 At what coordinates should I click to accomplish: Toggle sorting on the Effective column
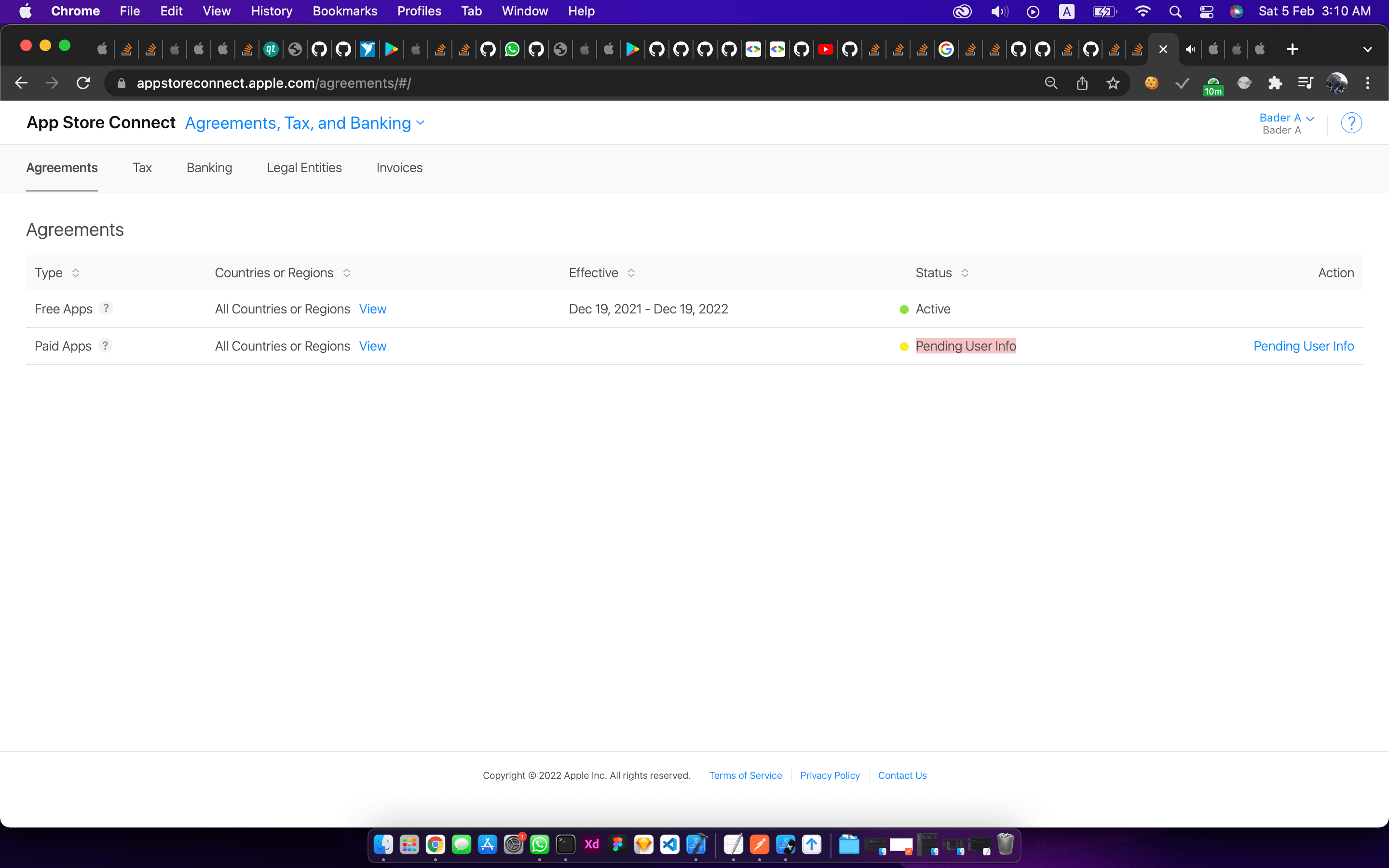[632, 272]
